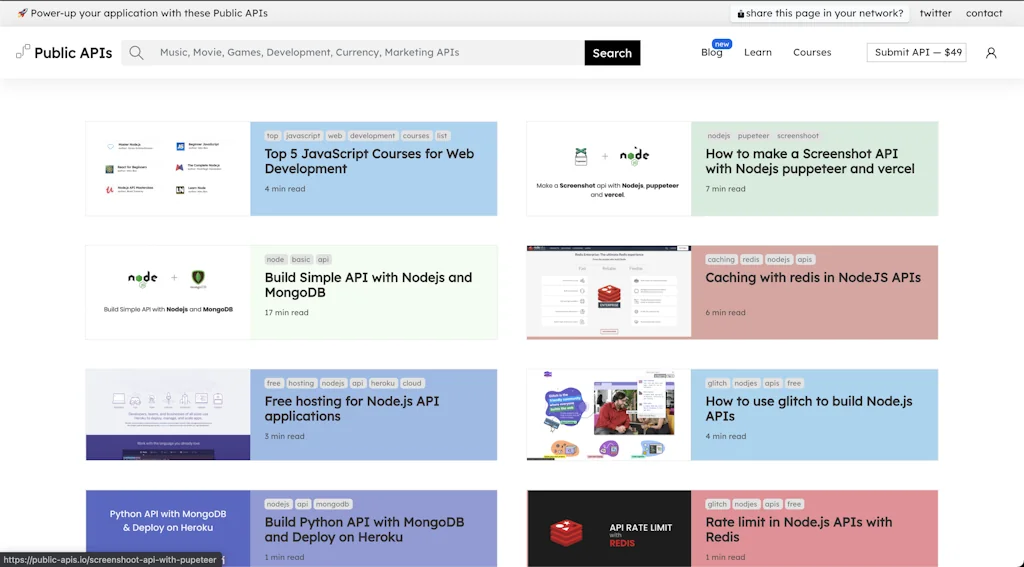1024x567 pixels.
Task: Click the black Search button
Action: coord(612,53)
